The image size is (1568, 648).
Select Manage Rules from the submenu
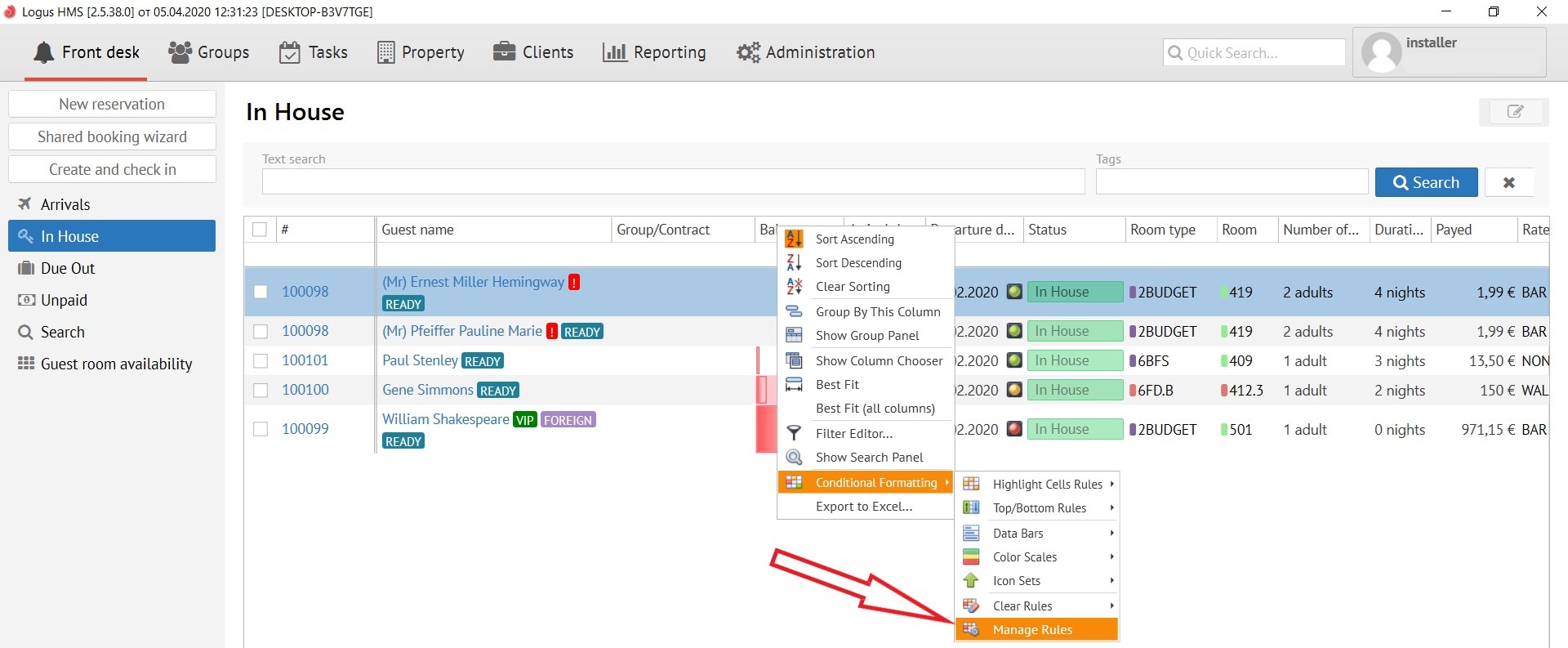tap(1032, 629)
